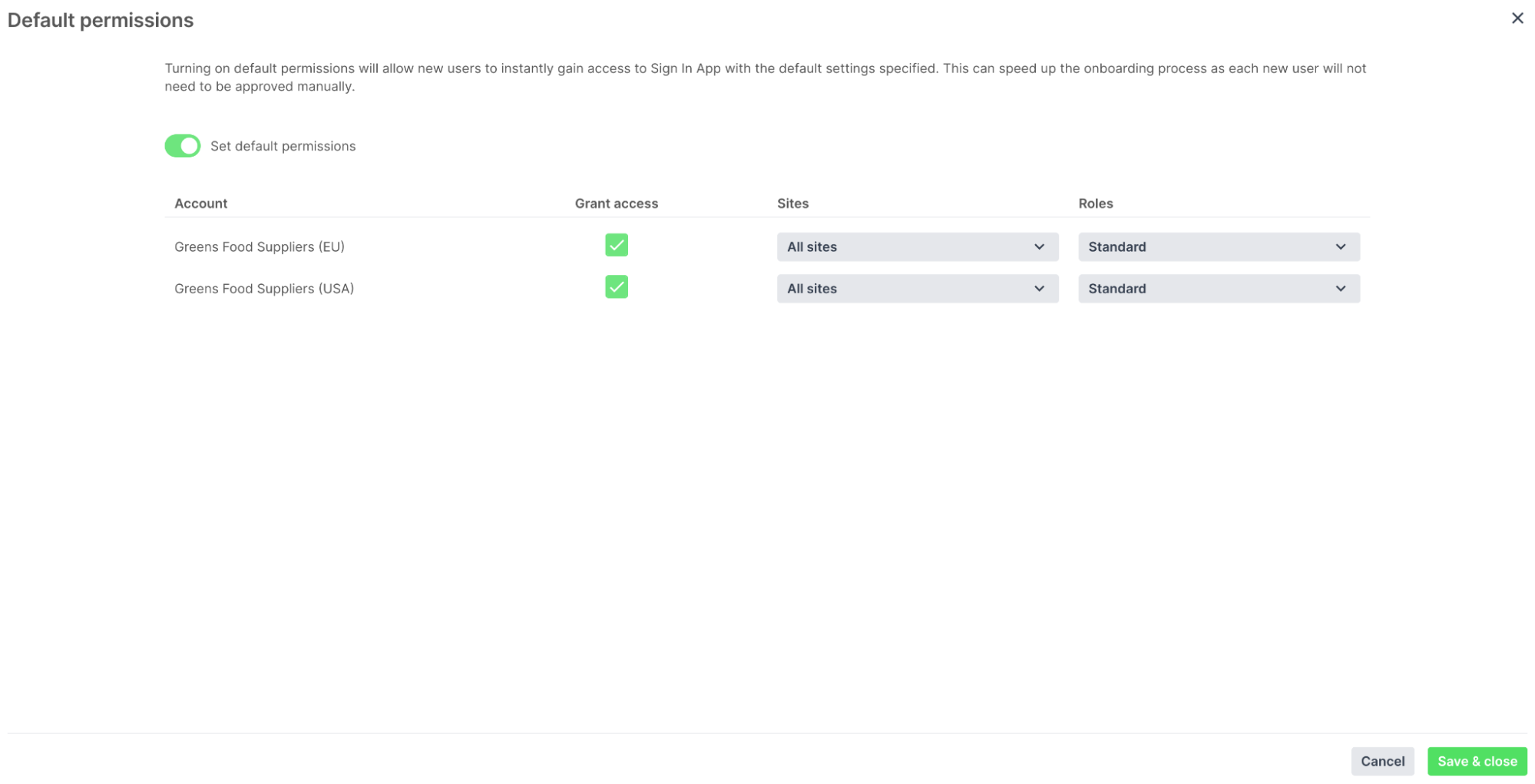This screenshot has width=1535, height=784.
Task: Close the Default permissions dialog
Action: 1517,18
